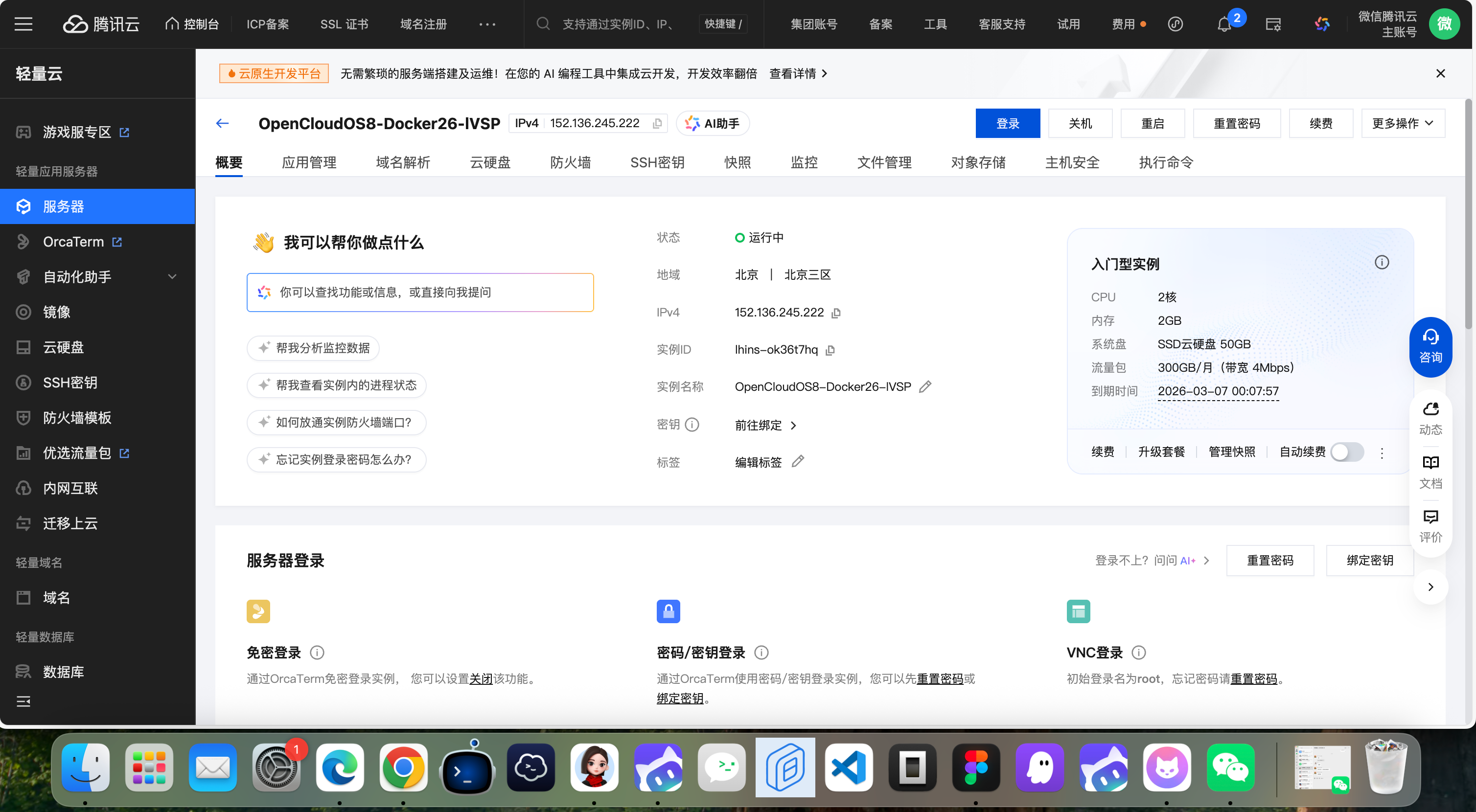Image resolution: width=1476 pixels, height=812 pixels.
Task: Open the 咨询 customer support bubble
Action: [x=1430, y=346]
